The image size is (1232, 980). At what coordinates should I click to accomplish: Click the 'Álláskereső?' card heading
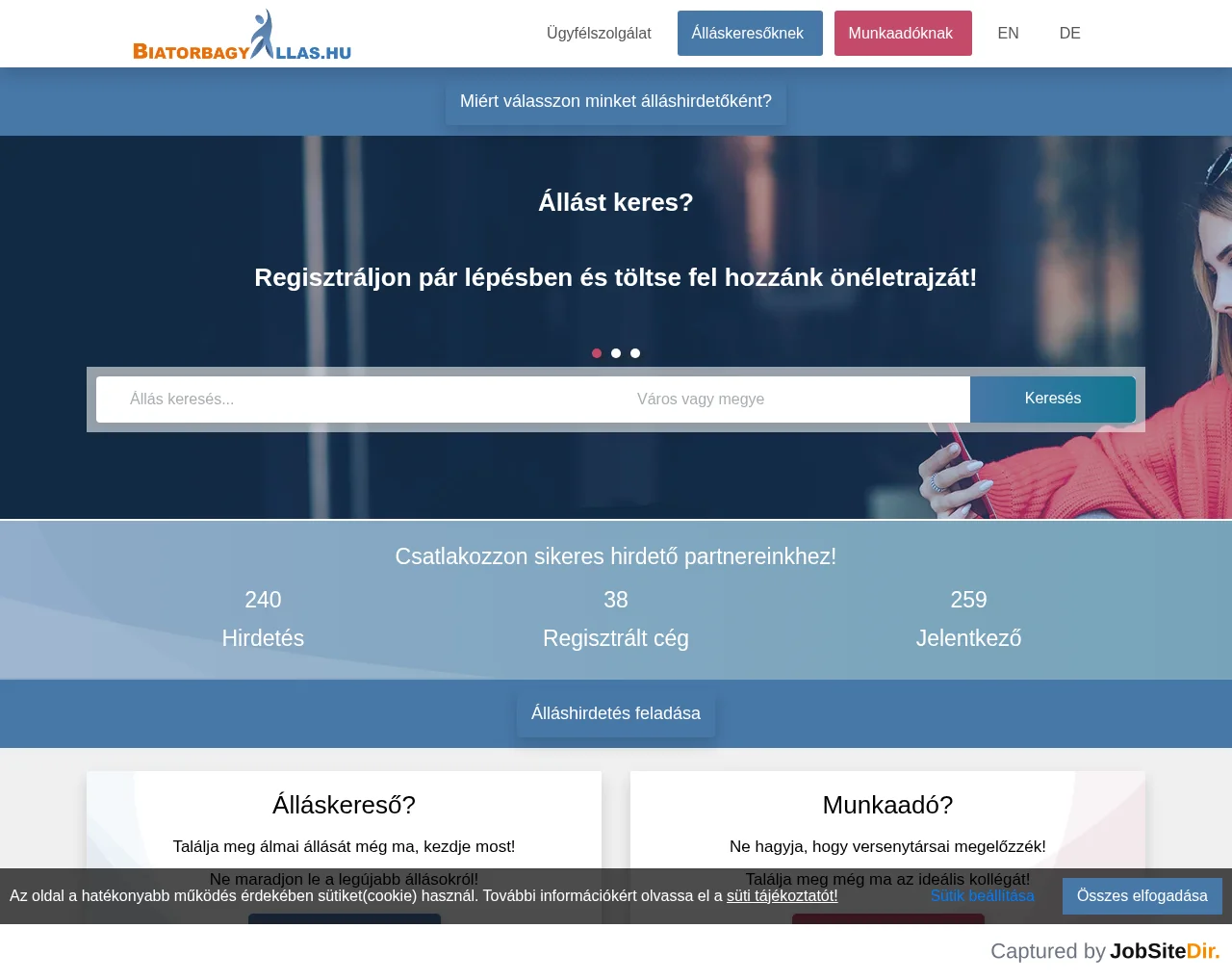[344, 805]
